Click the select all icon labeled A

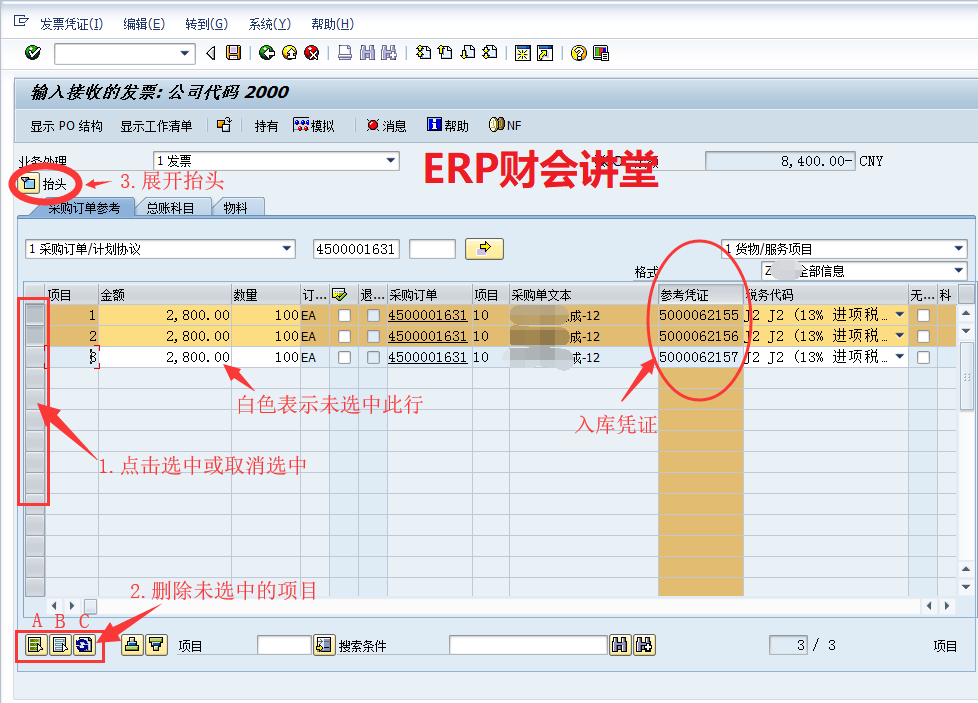[36, 645]
